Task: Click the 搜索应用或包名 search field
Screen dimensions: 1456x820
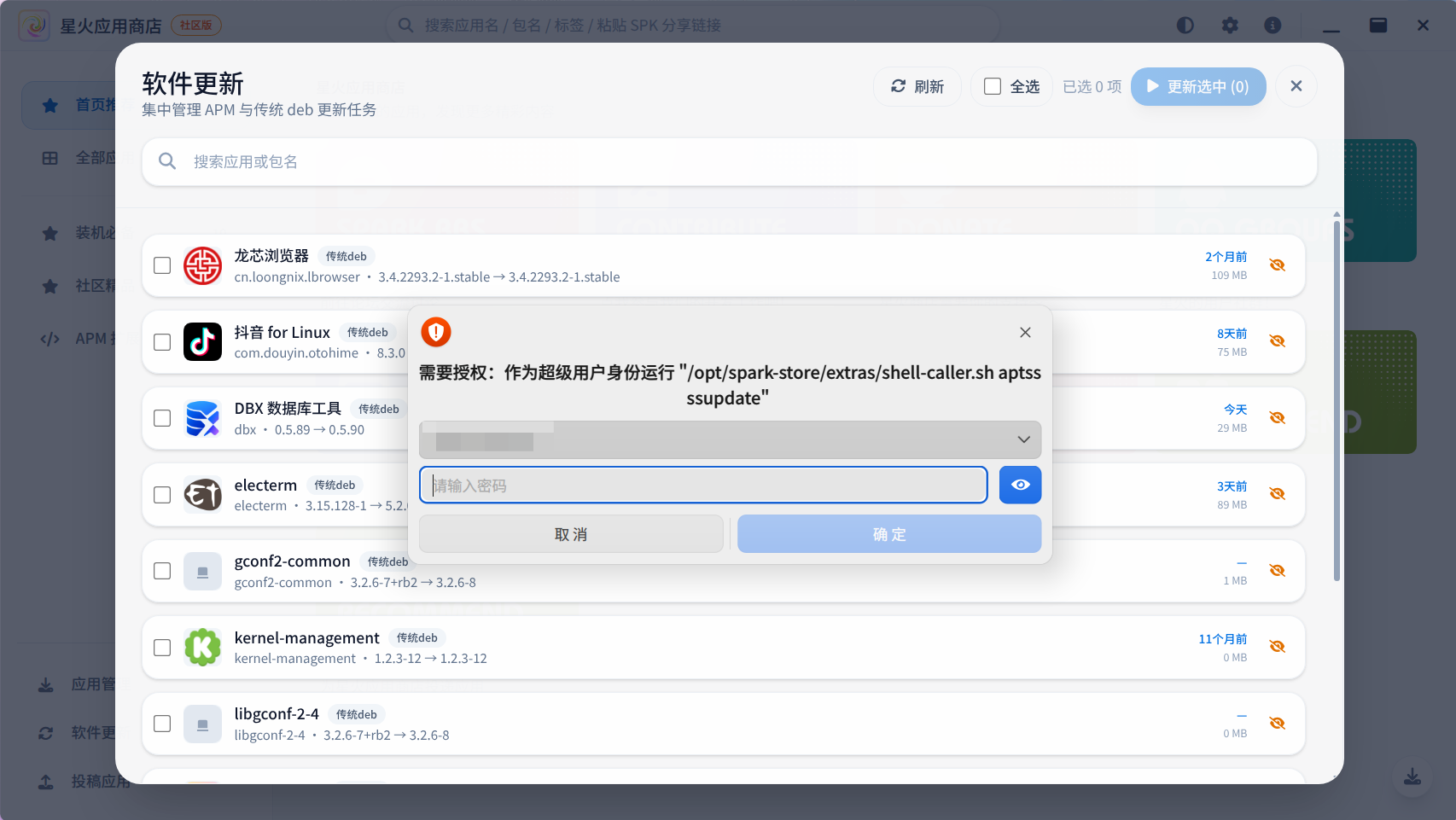Action: click(730, 161)
